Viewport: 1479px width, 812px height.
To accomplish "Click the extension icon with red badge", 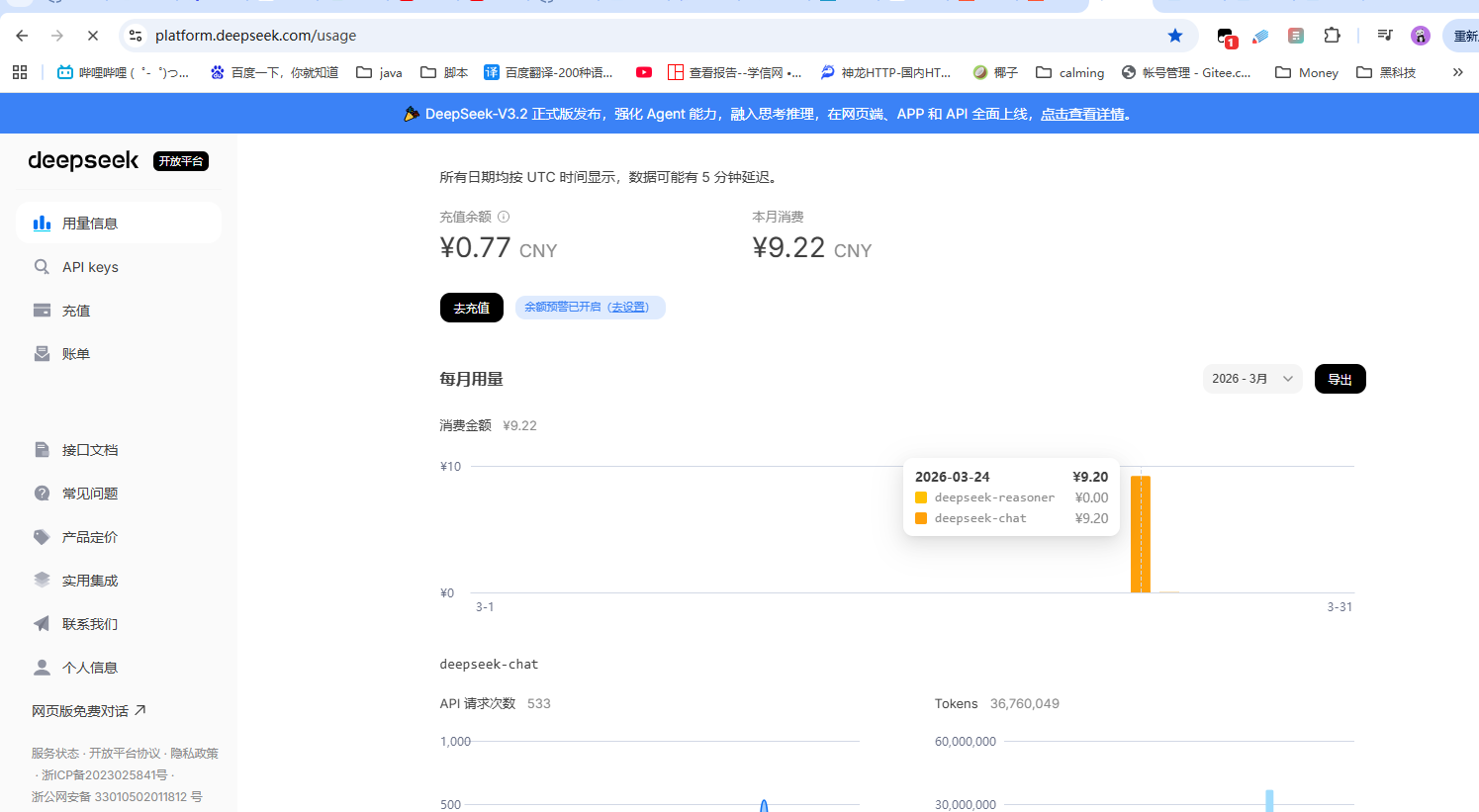I will click(x=1227, y=38).
